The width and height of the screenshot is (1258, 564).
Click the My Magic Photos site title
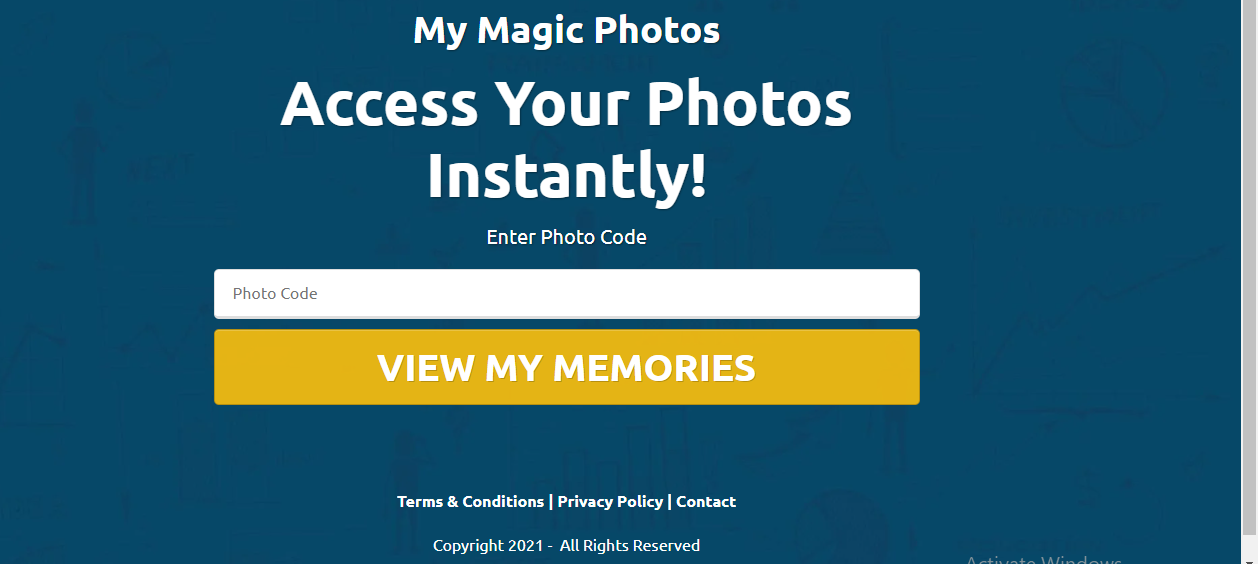[x=566, y=30]
